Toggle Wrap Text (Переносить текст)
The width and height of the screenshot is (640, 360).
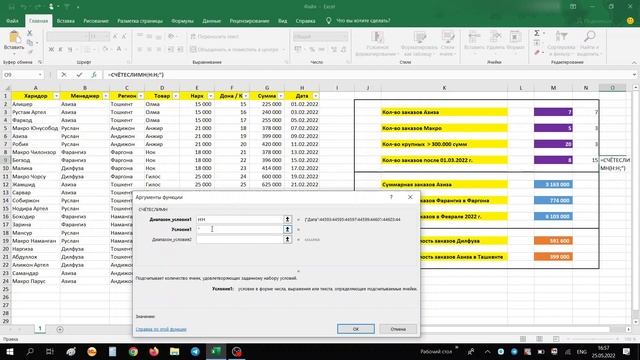click(x=215, y=36)
